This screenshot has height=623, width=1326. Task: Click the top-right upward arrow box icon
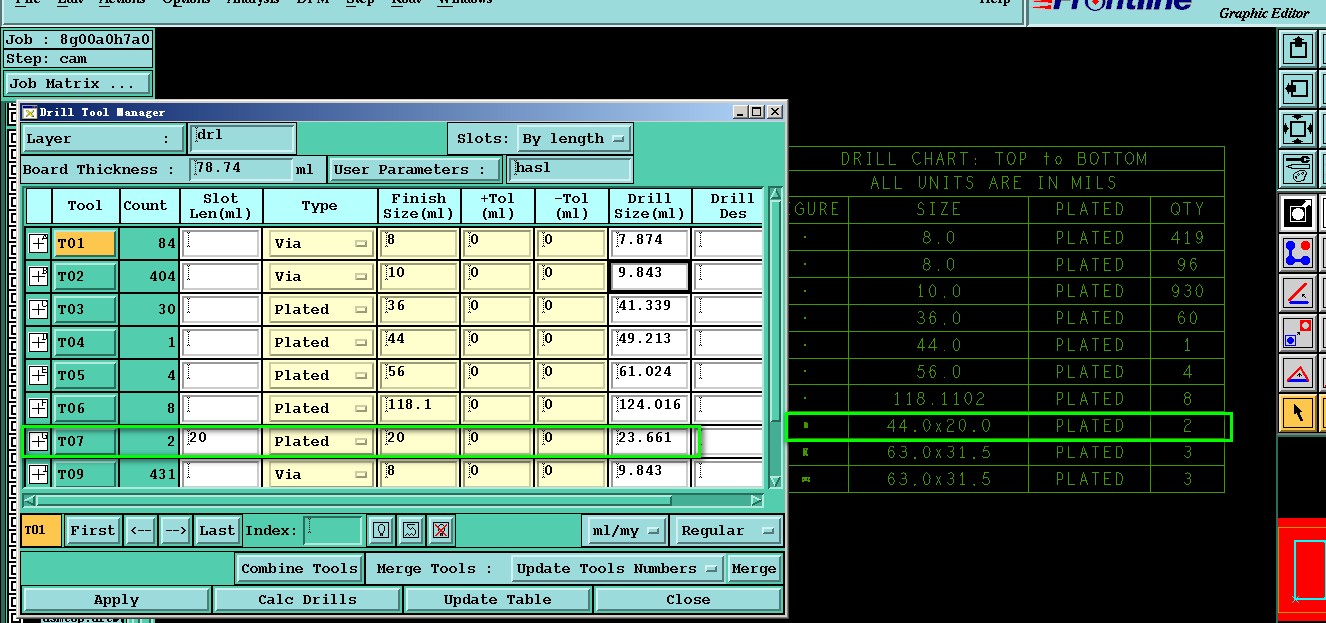point(1297,48)
